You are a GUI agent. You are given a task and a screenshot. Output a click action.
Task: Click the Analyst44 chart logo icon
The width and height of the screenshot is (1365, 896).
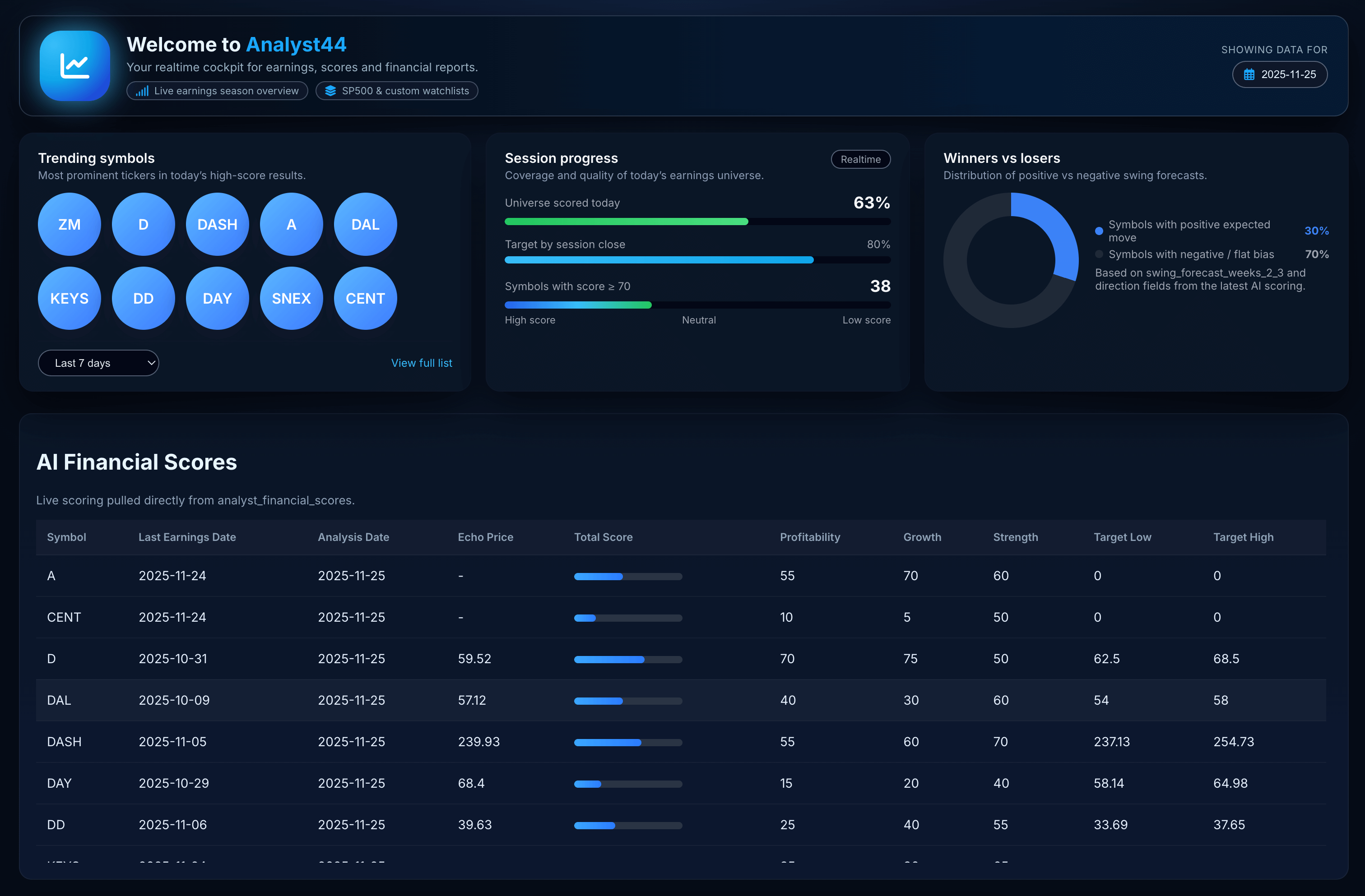point(74,66)
